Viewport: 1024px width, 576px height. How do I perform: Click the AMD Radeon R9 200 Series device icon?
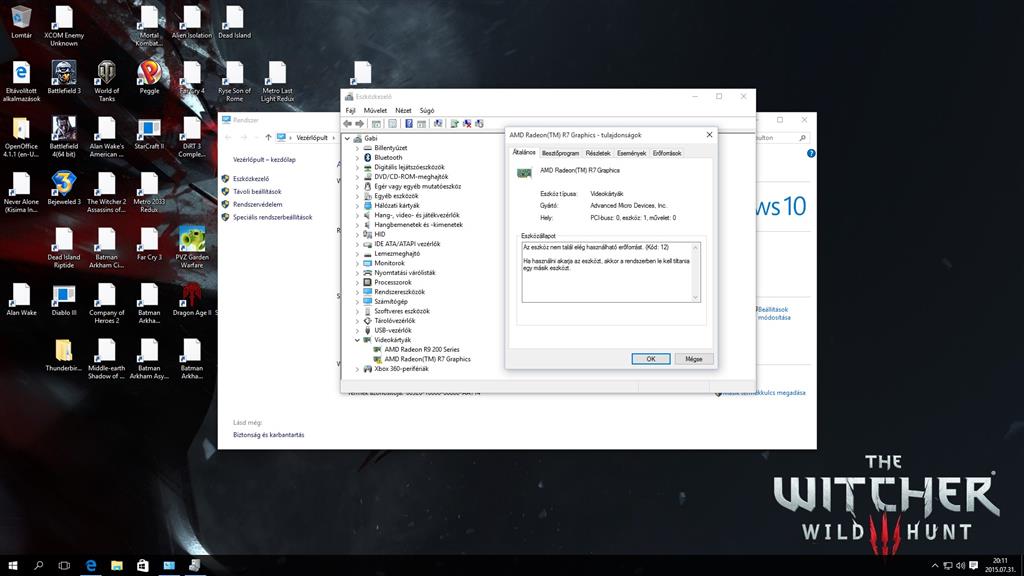tap(377, 349)
